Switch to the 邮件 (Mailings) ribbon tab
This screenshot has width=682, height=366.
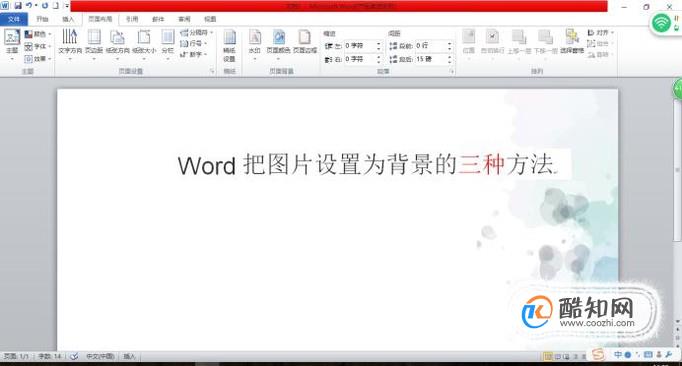[158, 19]
